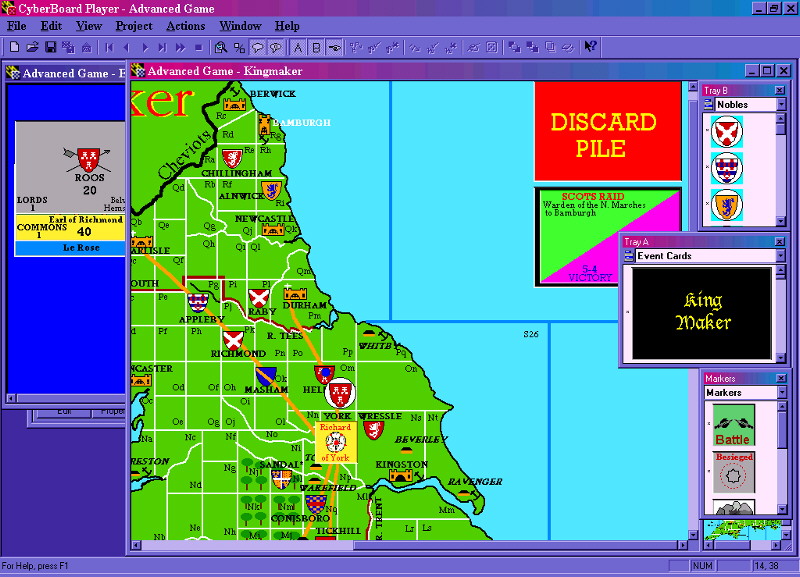The image size is (800, 577).
Task: Click the Richmond saltire shield on map
Action: [x=233, y=341]
